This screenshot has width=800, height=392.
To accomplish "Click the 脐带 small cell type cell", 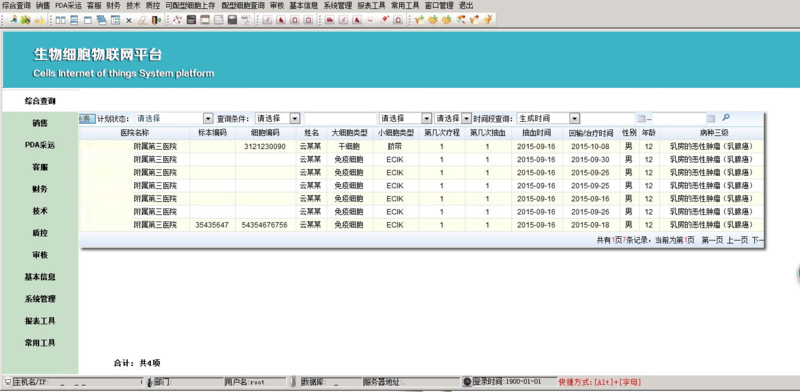I will (395, 146).
